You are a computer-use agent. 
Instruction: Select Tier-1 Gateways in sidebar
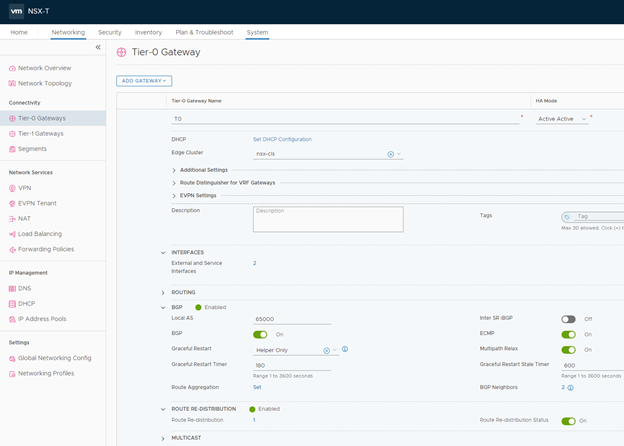41,134
